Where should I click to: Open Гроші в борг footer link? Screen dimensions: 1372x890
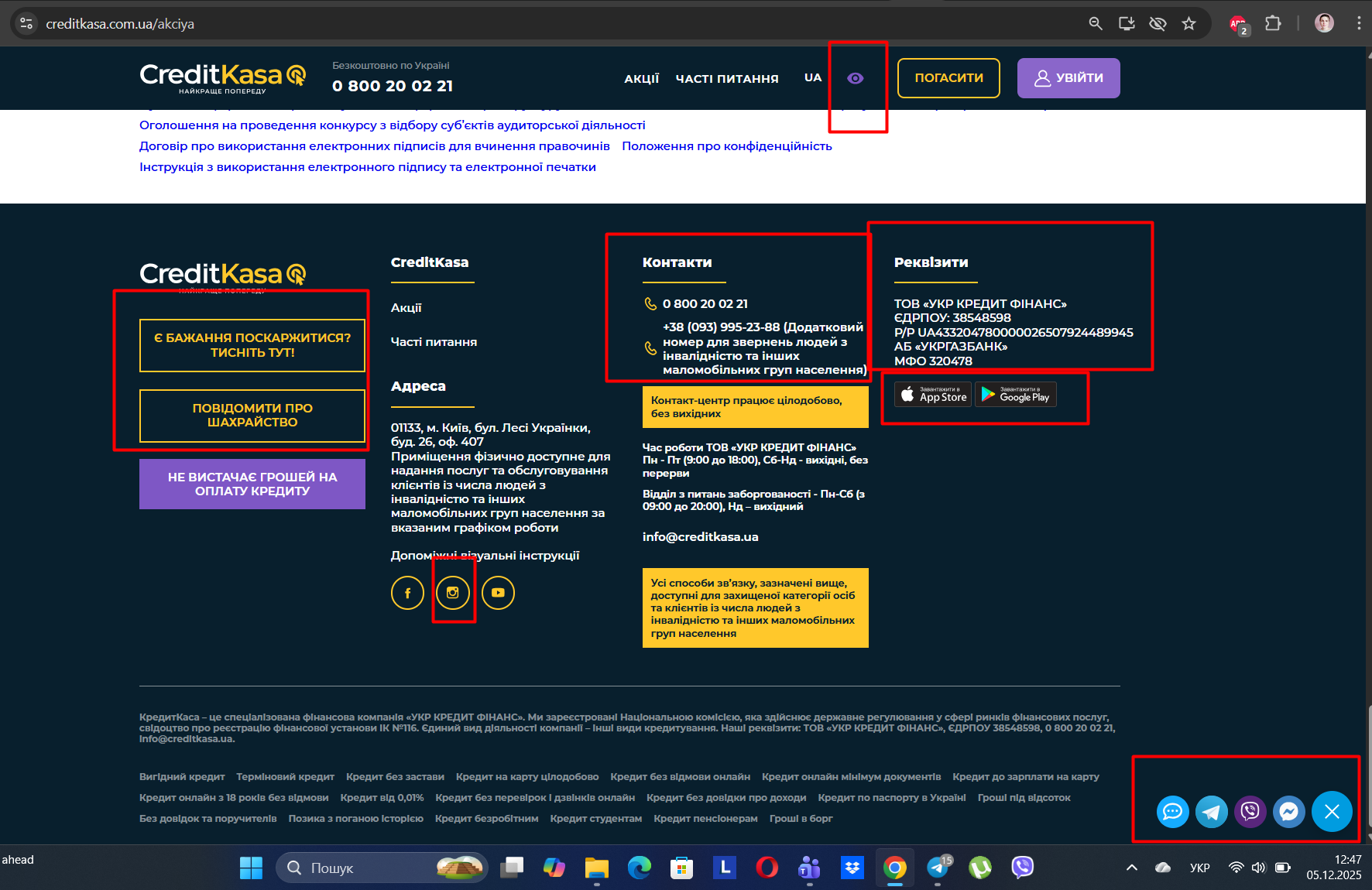(801, 819)
